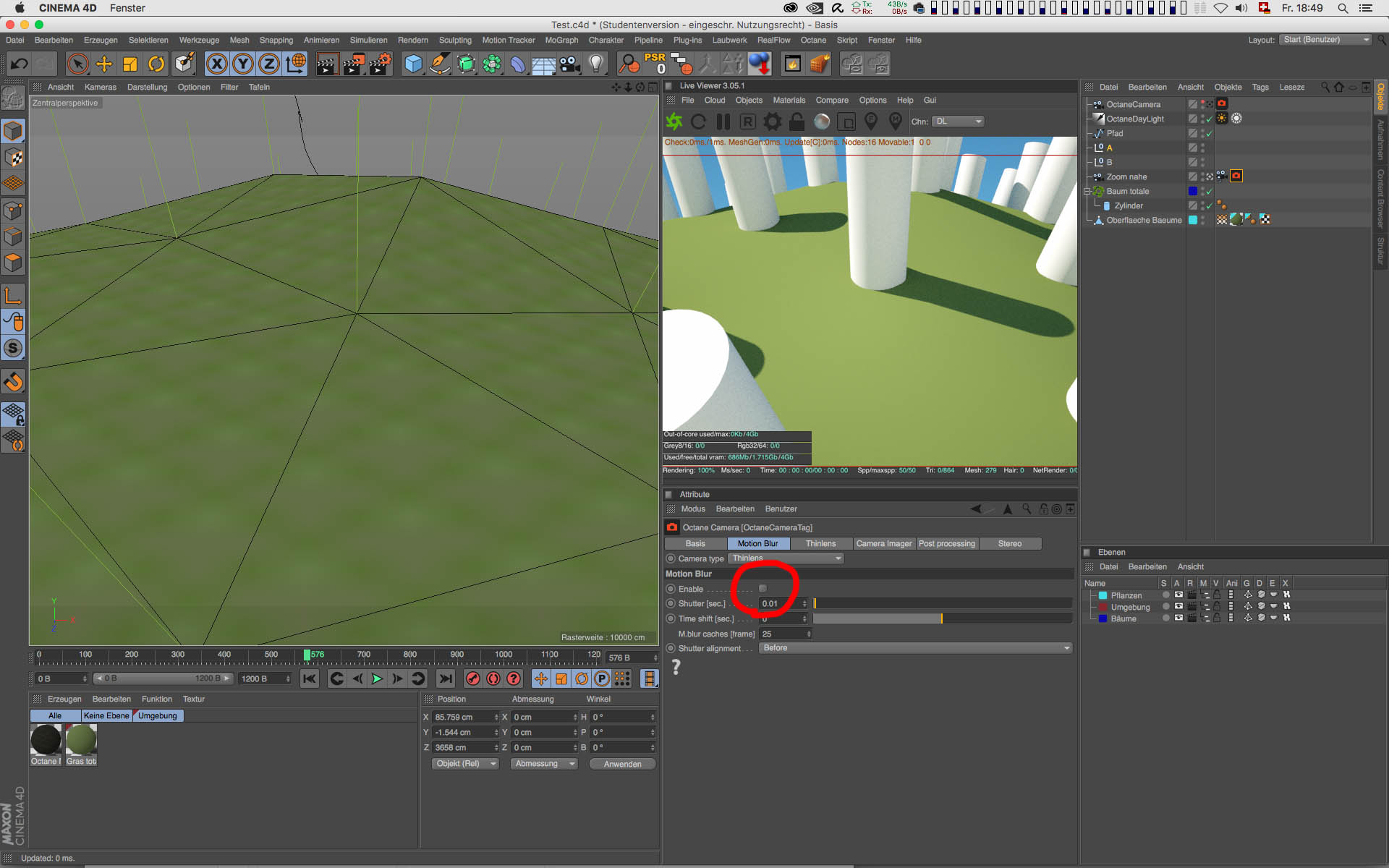Start Octane render with green logo
The width and height of the screenshot is (1389, 868).
[674, 122]
